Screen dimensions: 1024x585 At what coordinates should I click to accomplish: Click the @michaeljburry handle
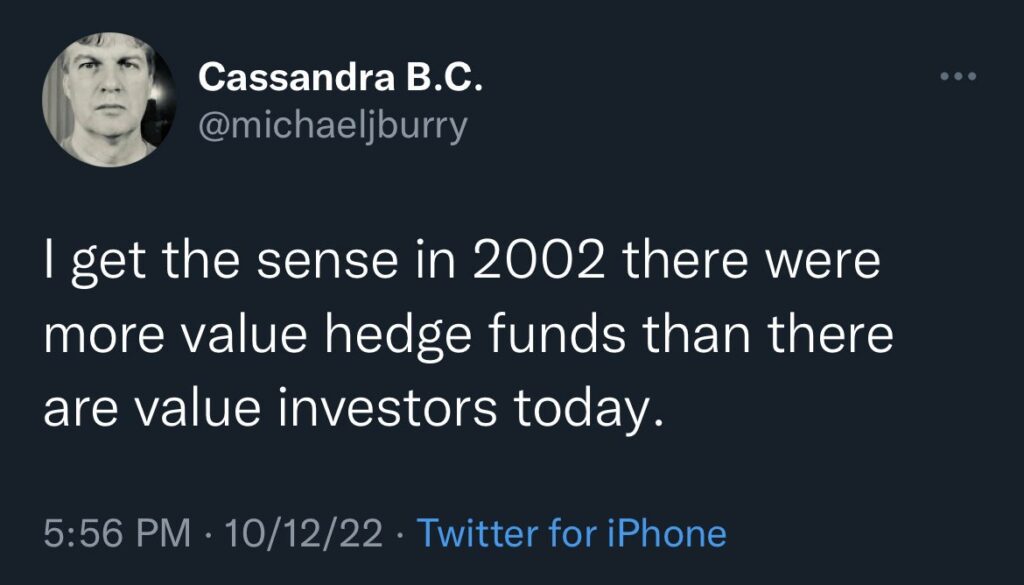click(x=332, y=128)
